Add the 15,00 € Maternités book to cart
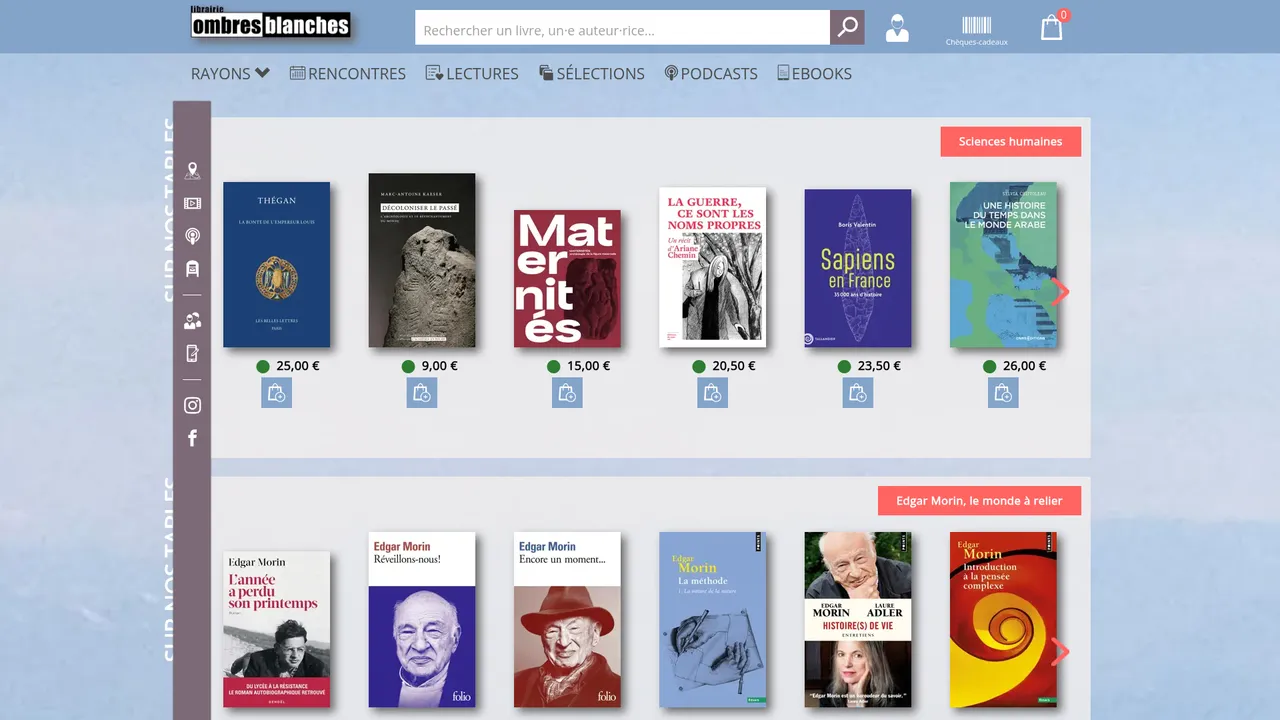The height and width of the screenshot is (720, 1280). [567, 393]
